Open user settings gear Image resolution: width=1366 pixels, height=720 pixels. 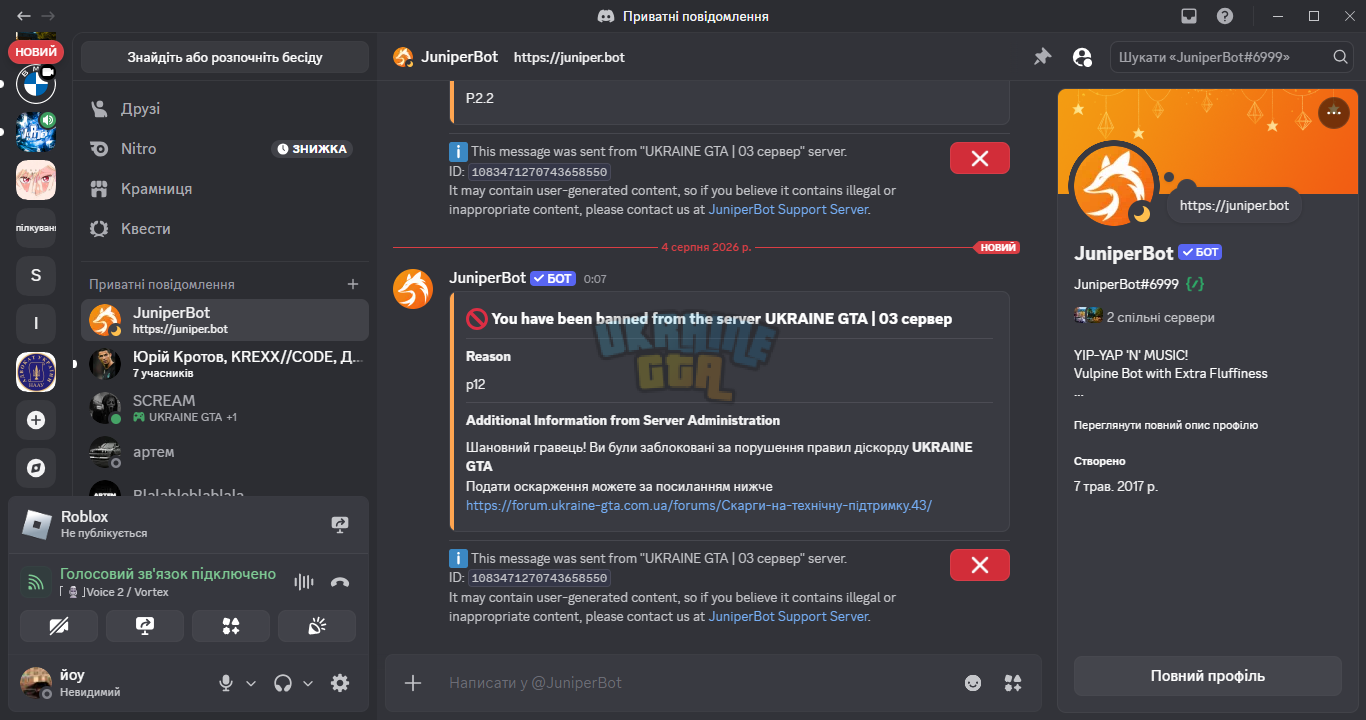coord(340,683)
